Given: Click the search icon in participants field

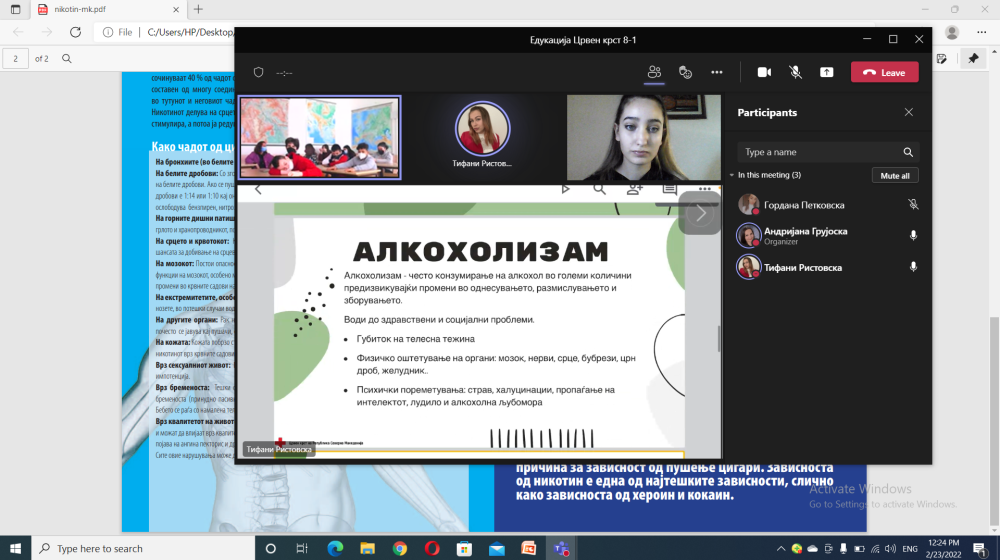Looking at the screenshot, I should pyautogui.click(x=908, y=152).
